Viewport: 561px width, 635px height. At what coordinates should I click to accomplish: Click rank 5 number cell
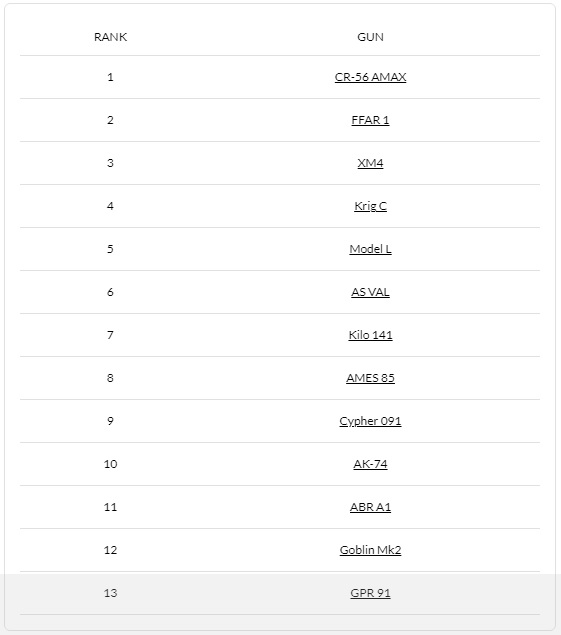[x=110, y=249]
